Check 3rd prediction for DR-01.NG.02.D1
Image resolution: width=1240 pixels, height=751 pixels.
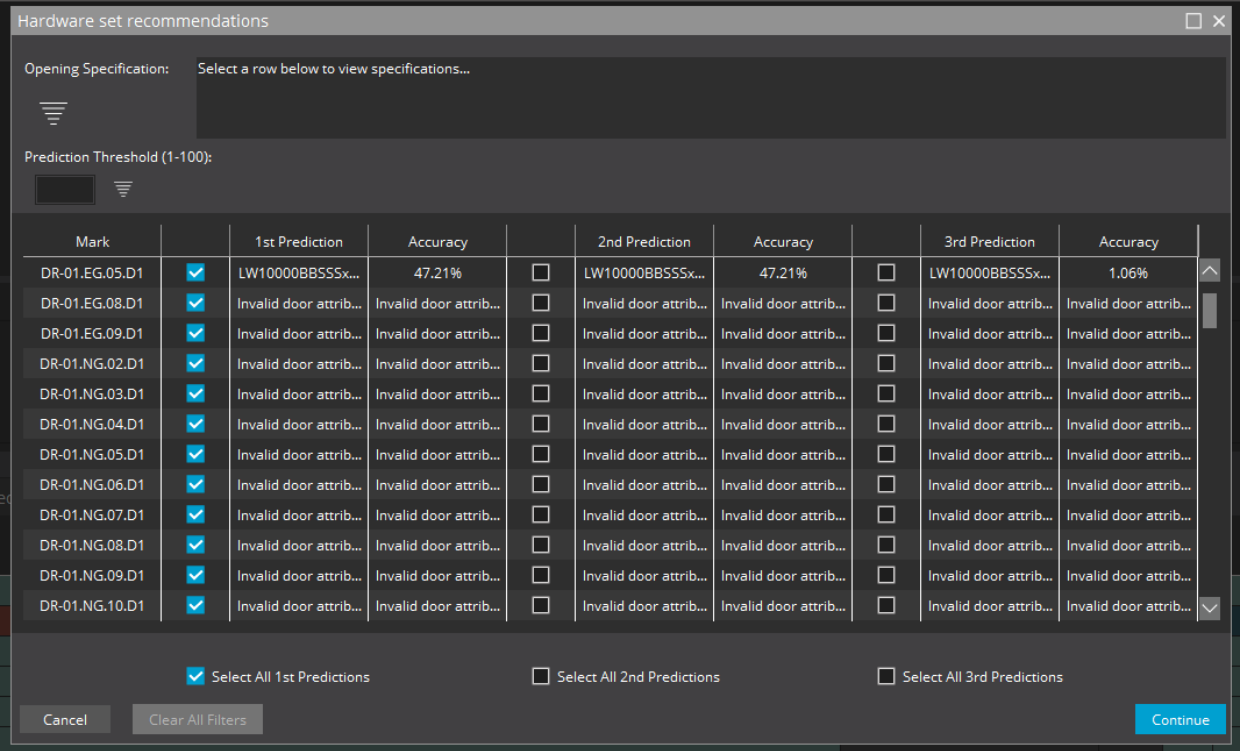[886, 363]
